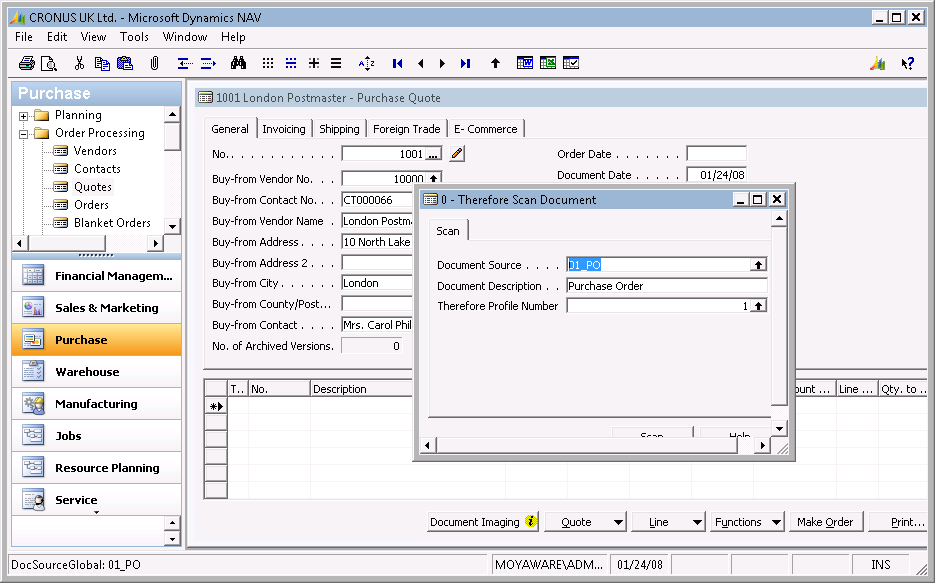Click the Make Order button
935x583 pixels.
[x=825, y=522]
